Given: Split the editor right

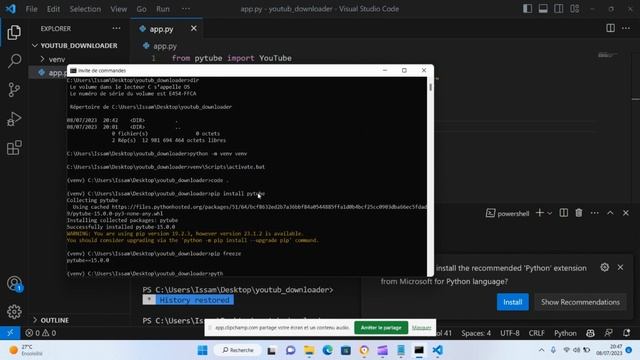Looking at the screenshot, I should [610, 28].
